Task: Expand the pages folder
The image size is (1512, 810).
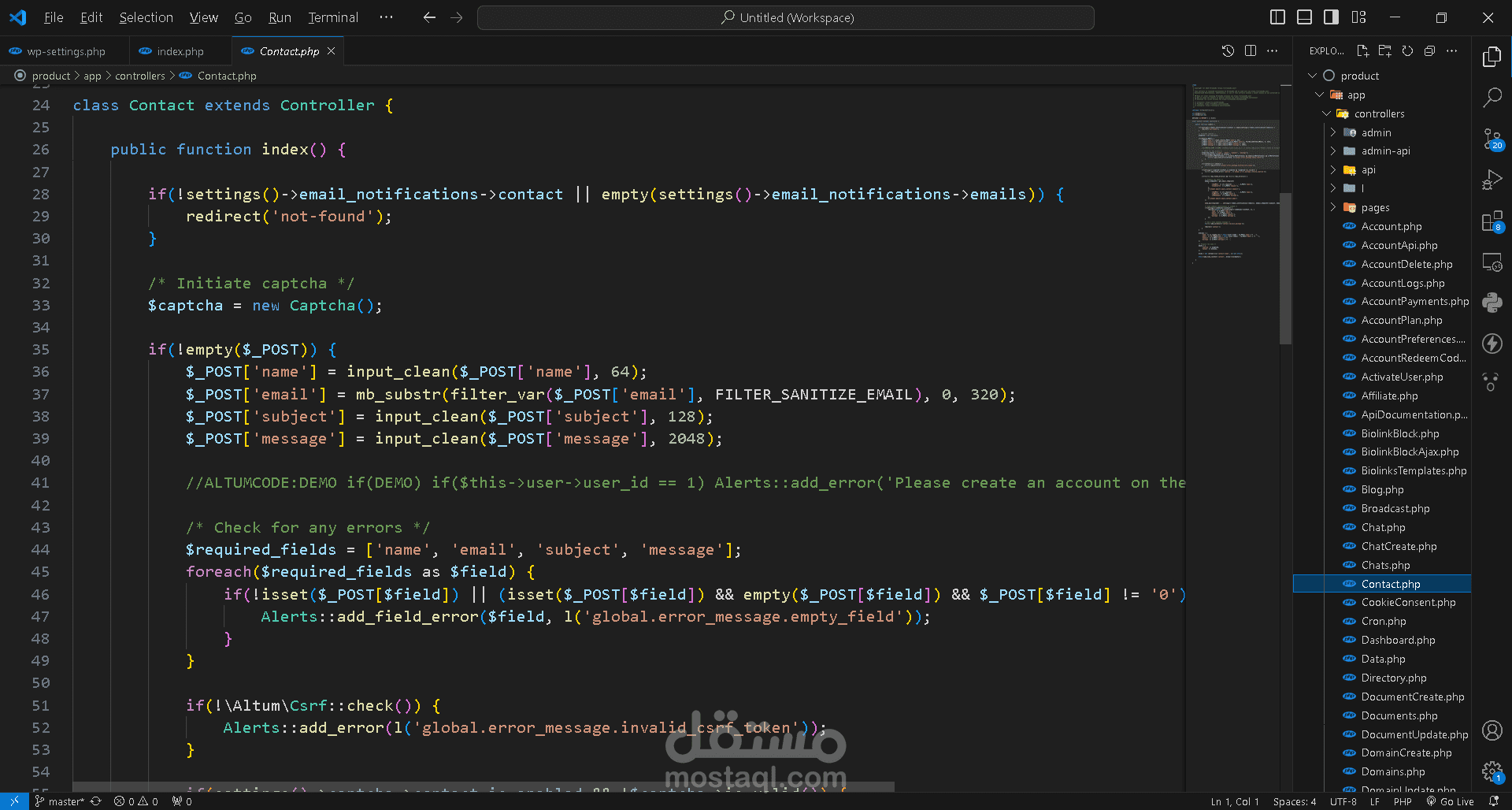Action: [1333, 207]
